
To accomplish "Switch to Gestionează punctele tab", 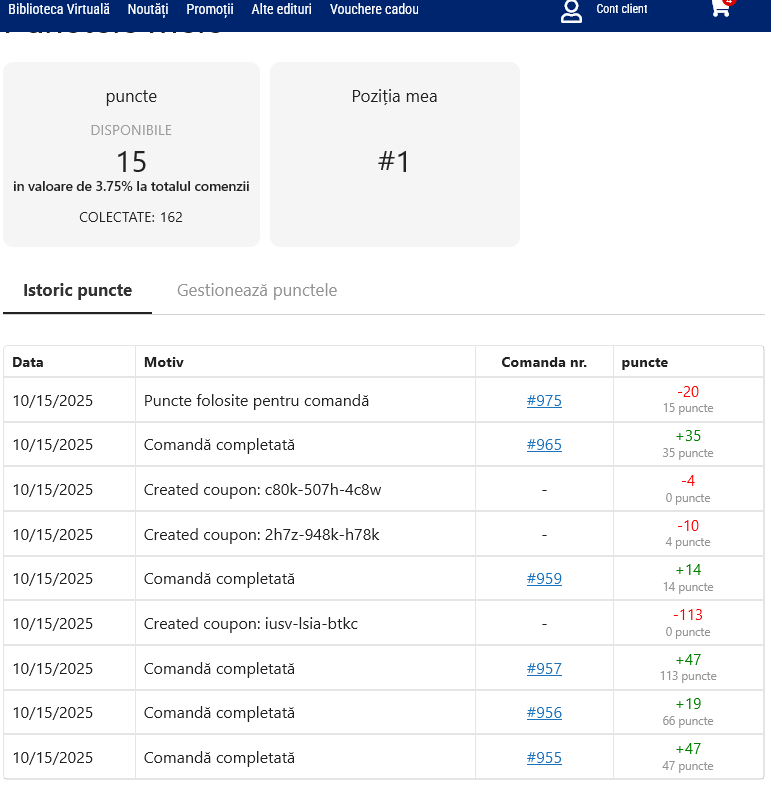I will pyautogui.click(x=257, y=291).
